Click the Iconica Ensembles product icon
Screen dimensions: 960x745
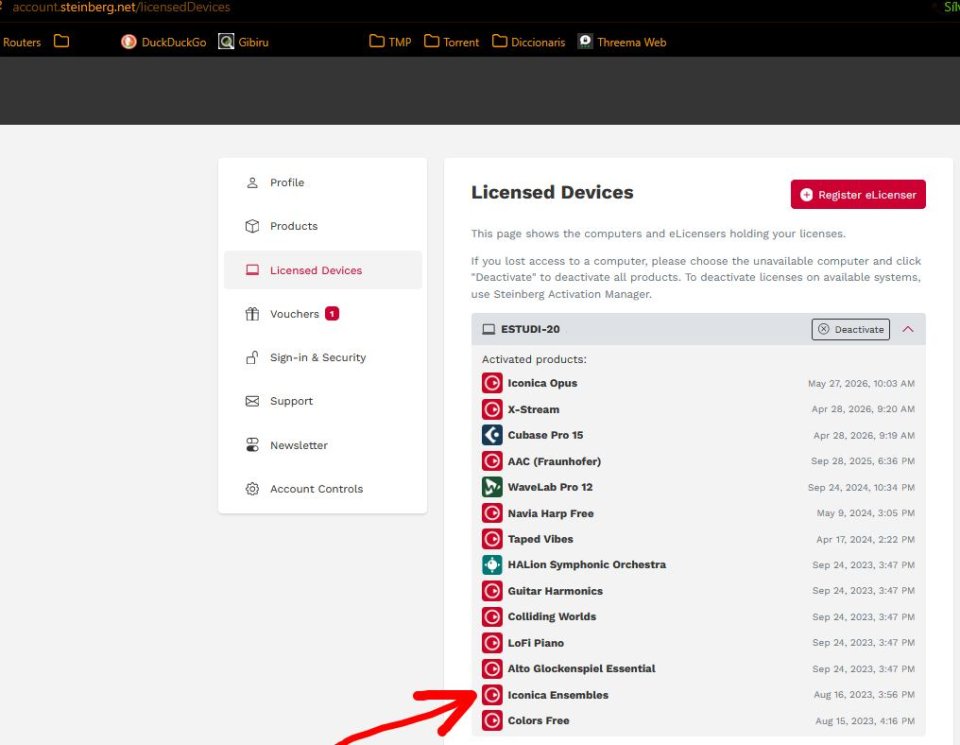(x=492, y=695)
